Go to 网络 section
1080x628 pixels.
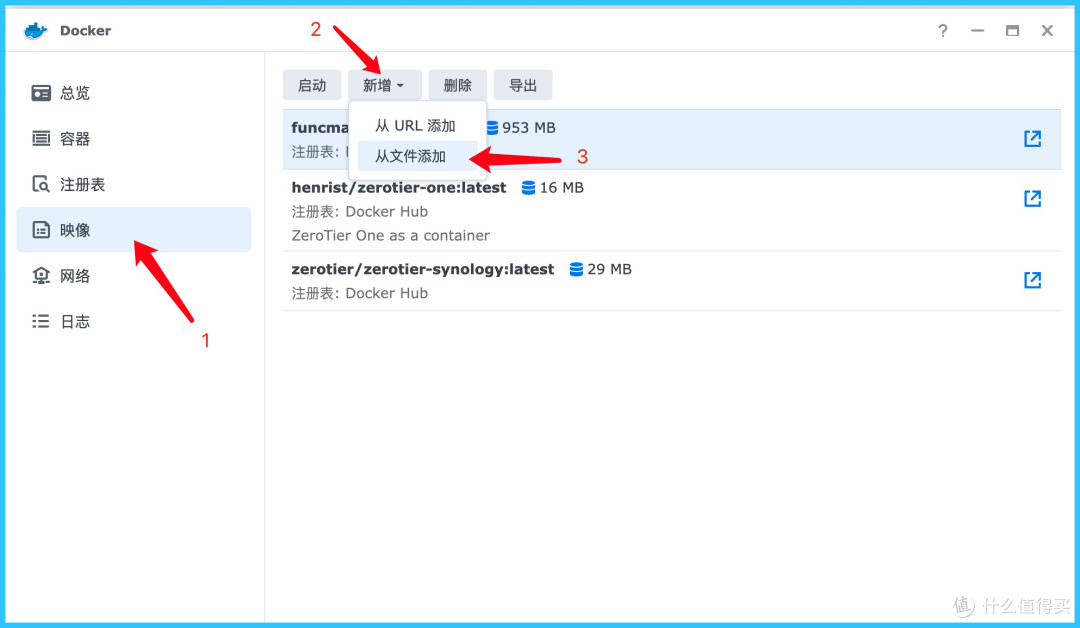point(134,275)
